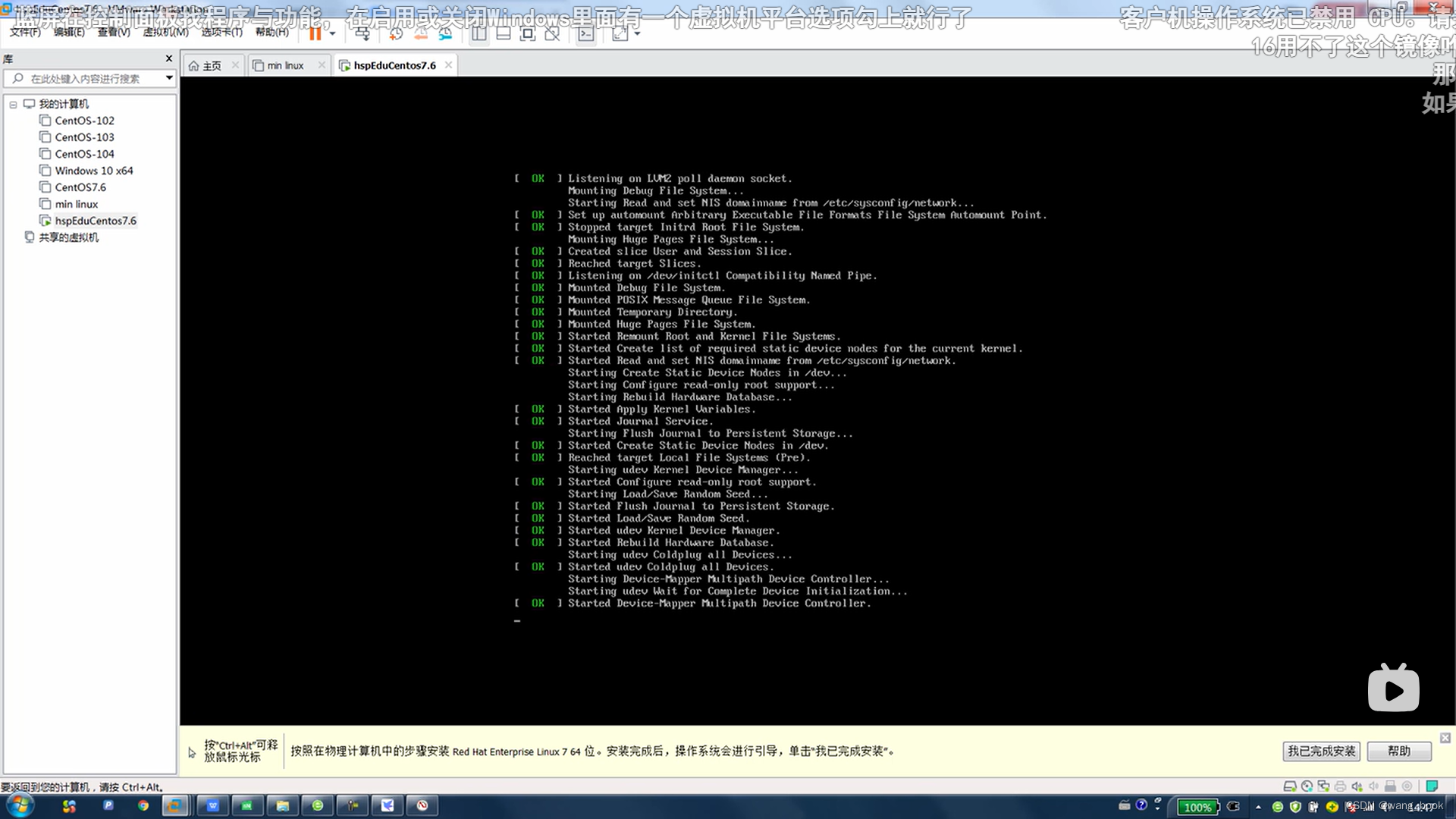The width and height of the screenshot is (1456, 819).
Task: Toggle the thumbnail bar view icon
Action: coord(504,33)
